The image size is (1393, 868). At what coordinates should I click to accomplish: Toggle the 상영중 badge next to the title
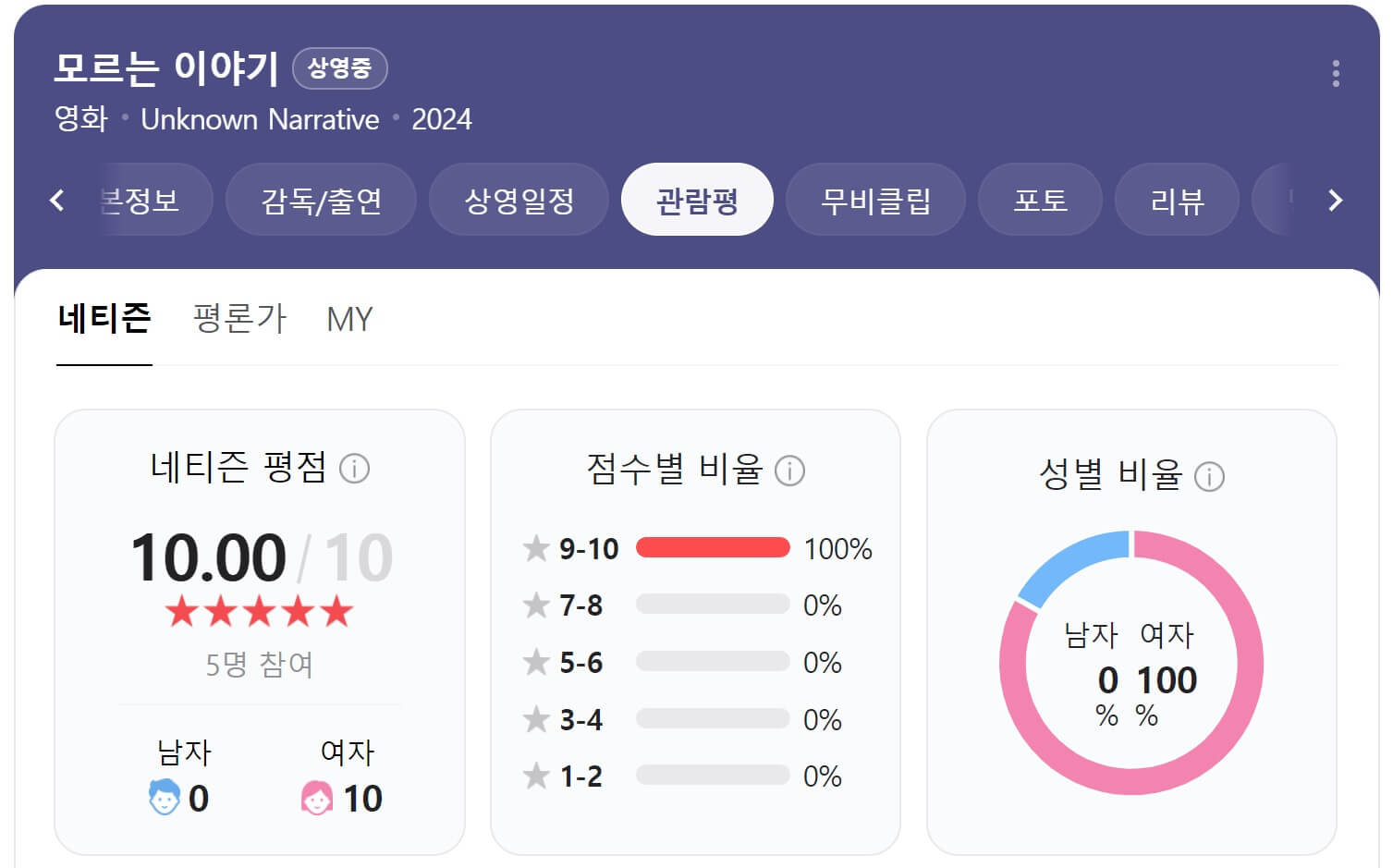[340, 67]
